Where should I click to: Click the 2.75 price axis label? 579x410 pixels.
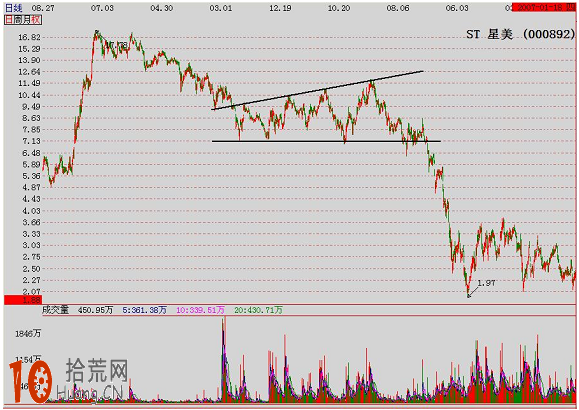[31, 257]
